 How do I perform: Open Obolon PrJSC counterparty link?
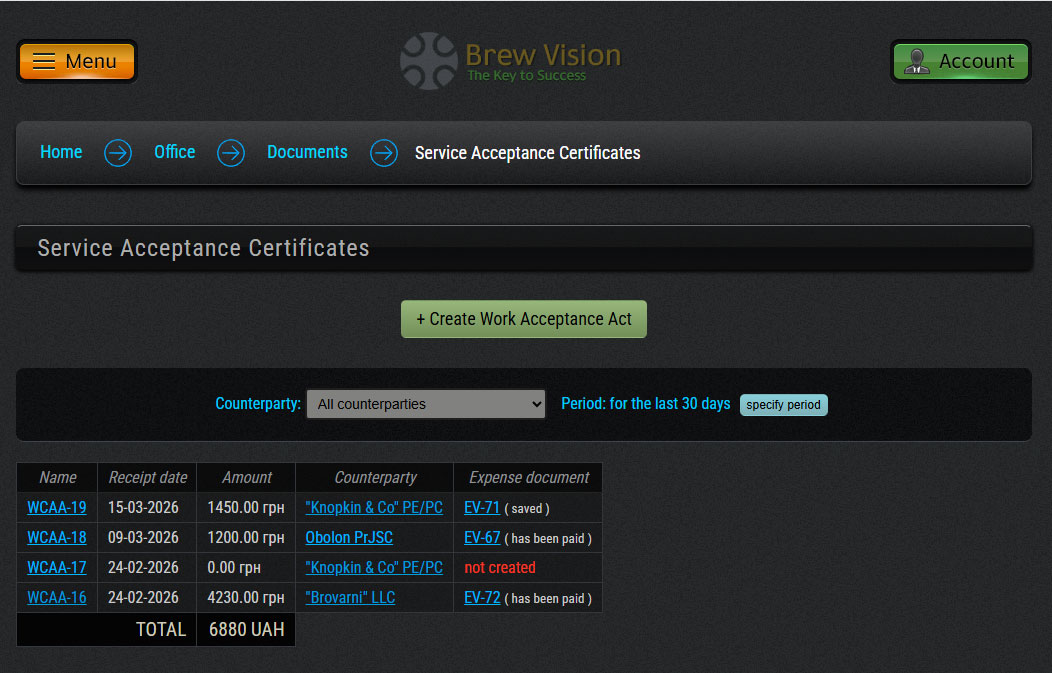(349, 538)
